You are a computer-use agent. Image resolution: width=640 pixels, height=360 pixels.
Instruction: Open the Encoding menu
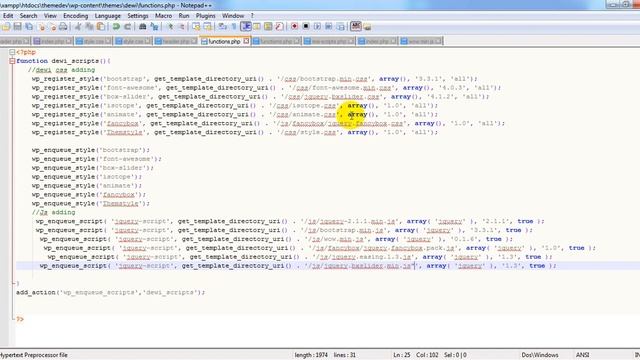tap(76, 16)
